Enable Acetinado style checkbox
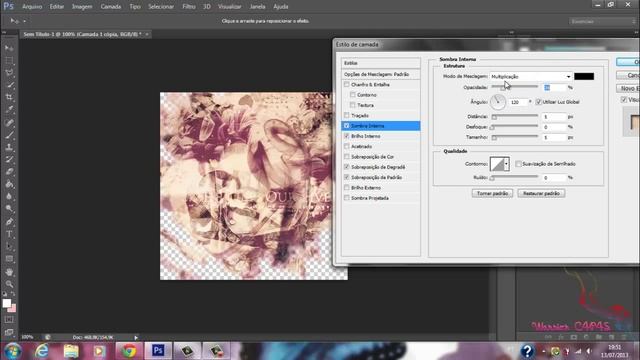This screenshot has width=640, height=360. [x=347, y=146]
